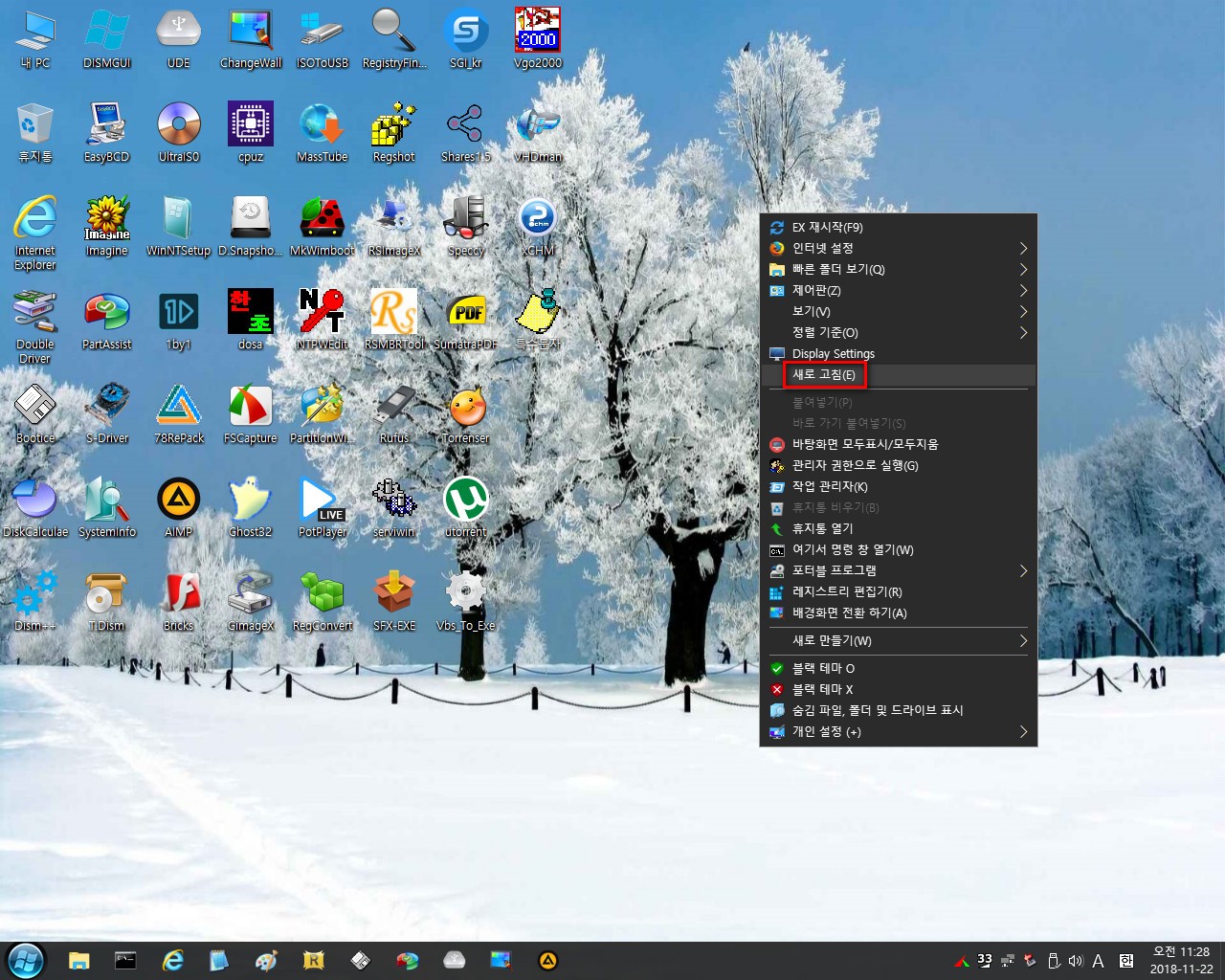Expand 인터넷 설정 submenu
The height and width of the screenshot is (980, 1225).
coord(899,248)
